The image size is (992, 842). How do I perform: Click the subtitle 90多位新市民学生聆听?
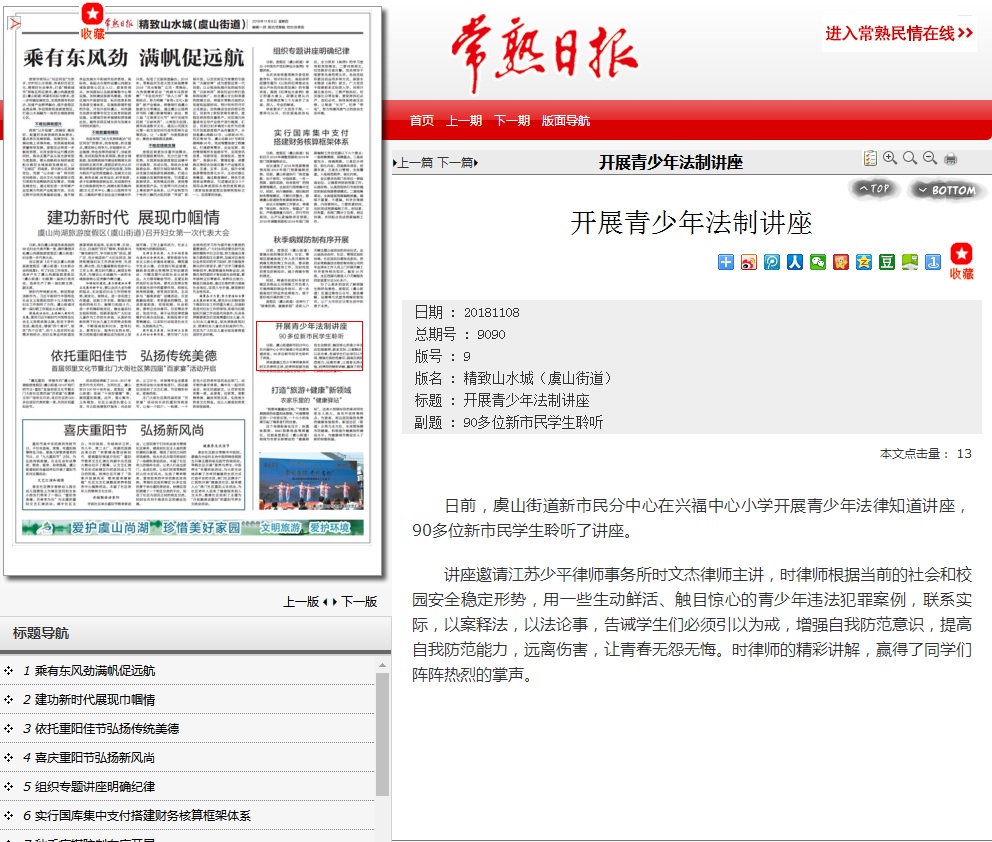(x=533, y=422)
